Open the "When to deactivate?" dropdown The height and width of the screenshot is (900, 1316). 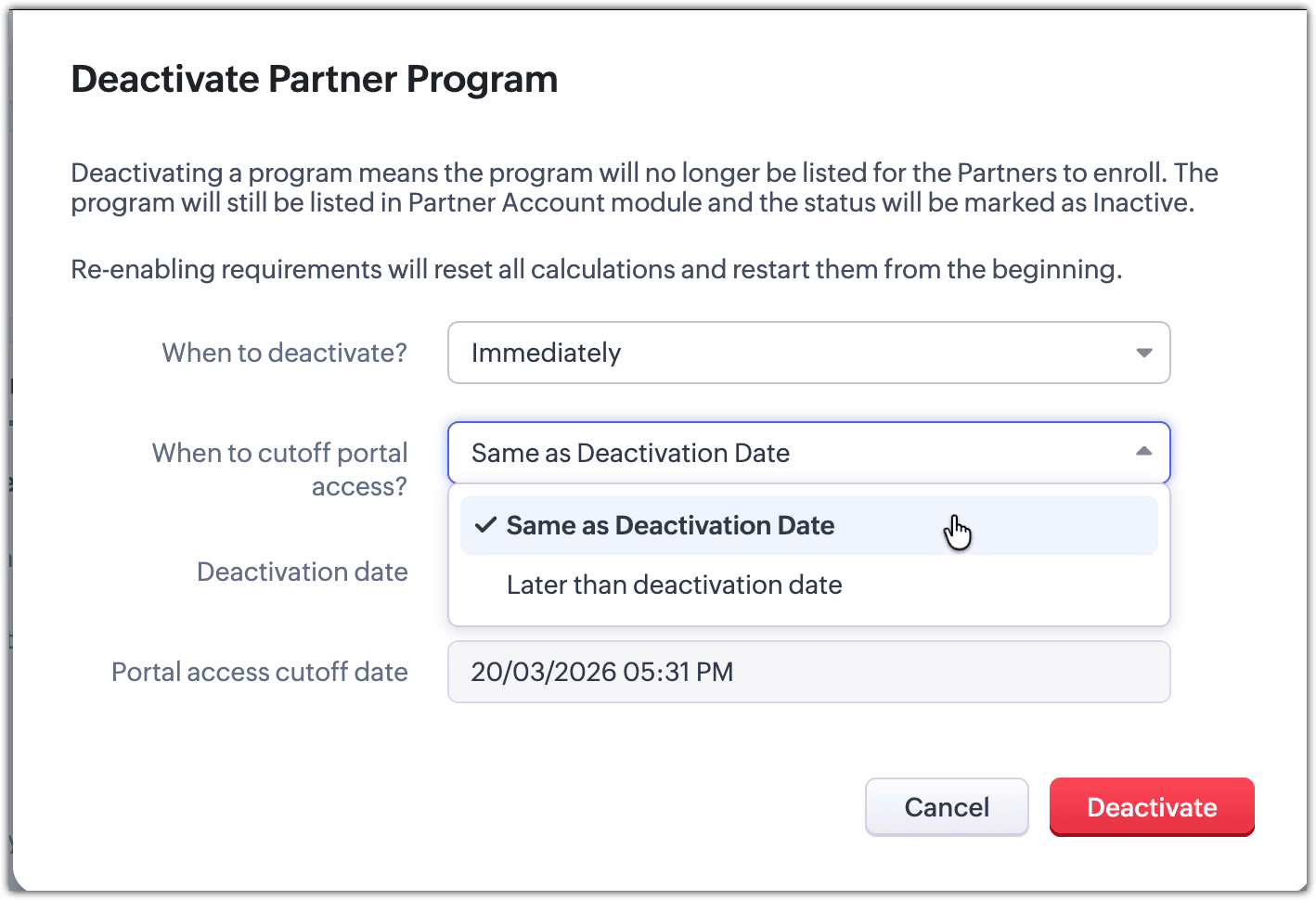(808, 353)
